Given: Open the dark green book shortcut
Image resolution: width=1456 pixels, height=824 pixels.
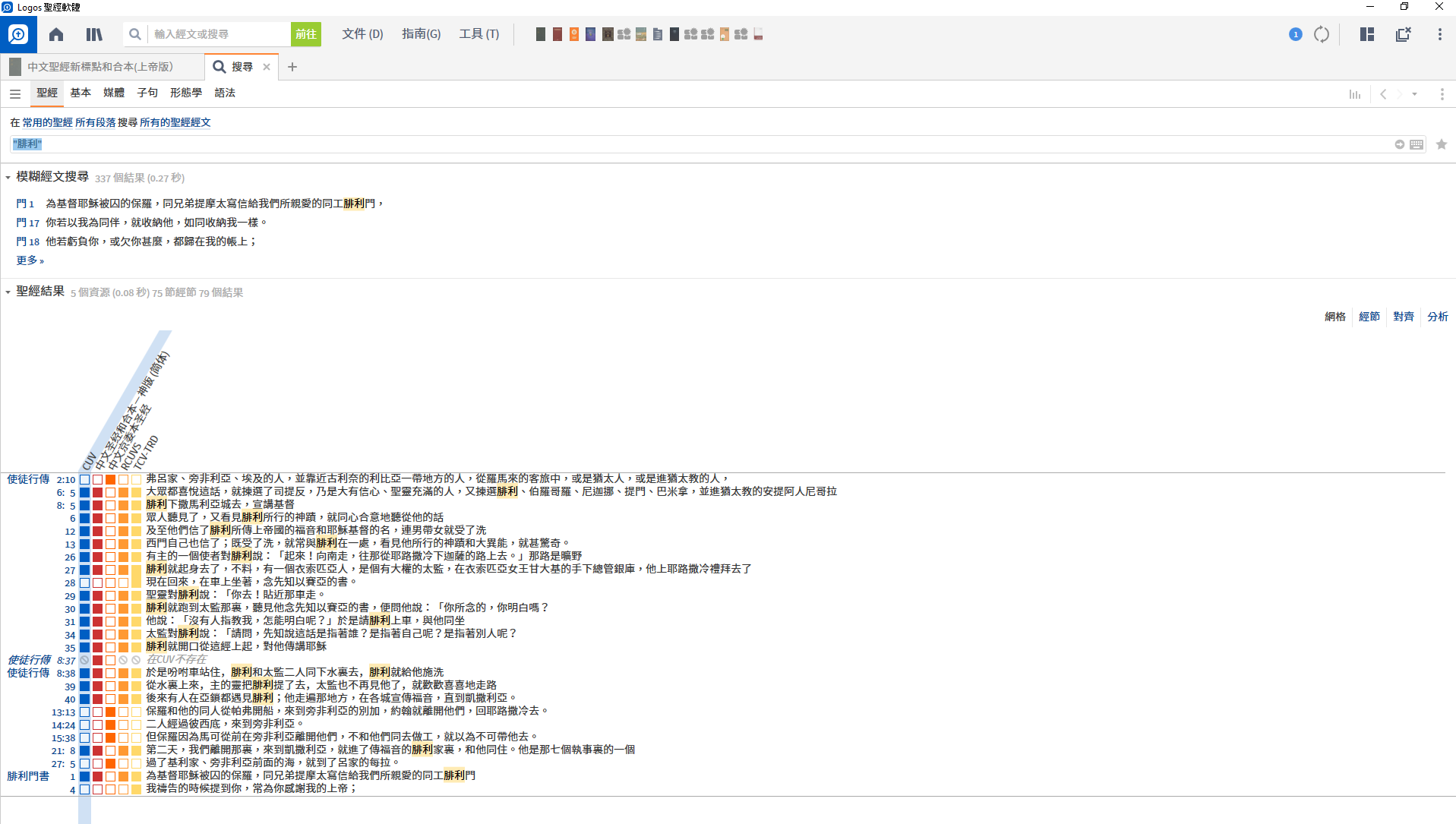Looking at the screenshot, I should [541, 34].
